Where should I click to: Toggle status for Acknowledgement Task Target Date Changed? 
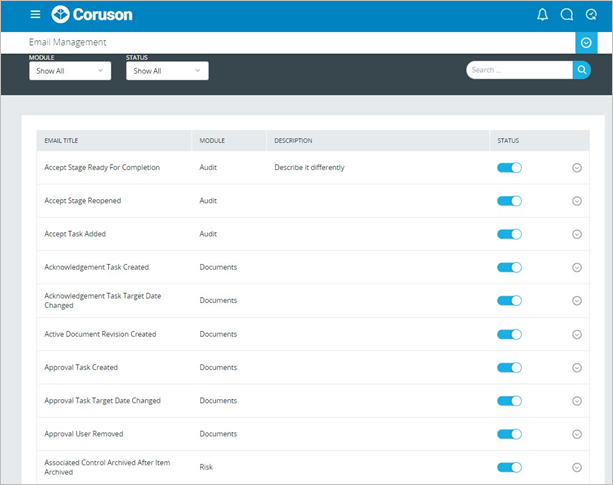(x=509, y=301)
